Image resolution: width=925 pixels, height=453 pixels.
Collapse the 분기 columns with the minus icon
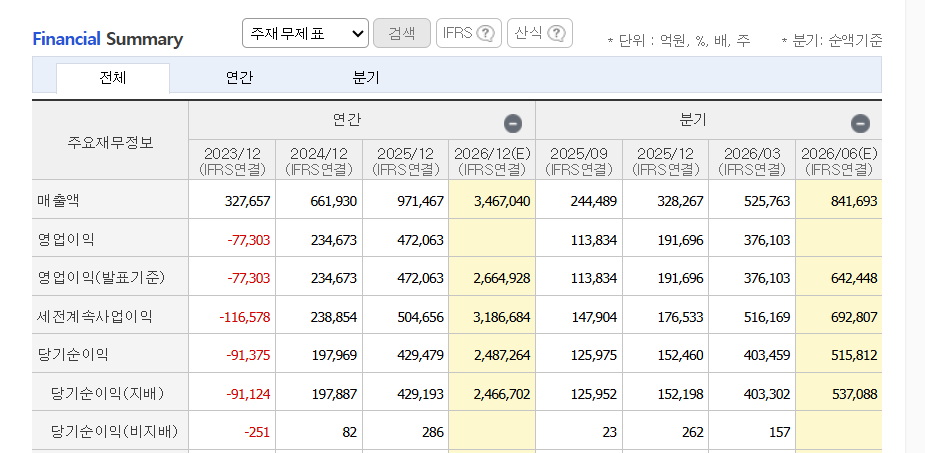tap(860, 124)
